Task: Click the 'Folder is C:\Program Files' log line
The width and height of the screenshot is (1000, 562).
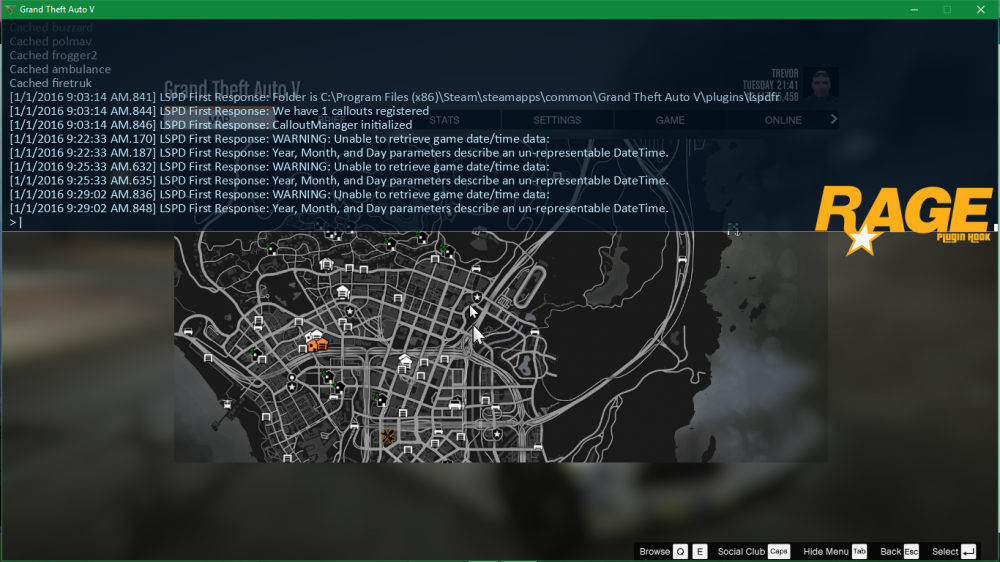Action: [394, 97]
